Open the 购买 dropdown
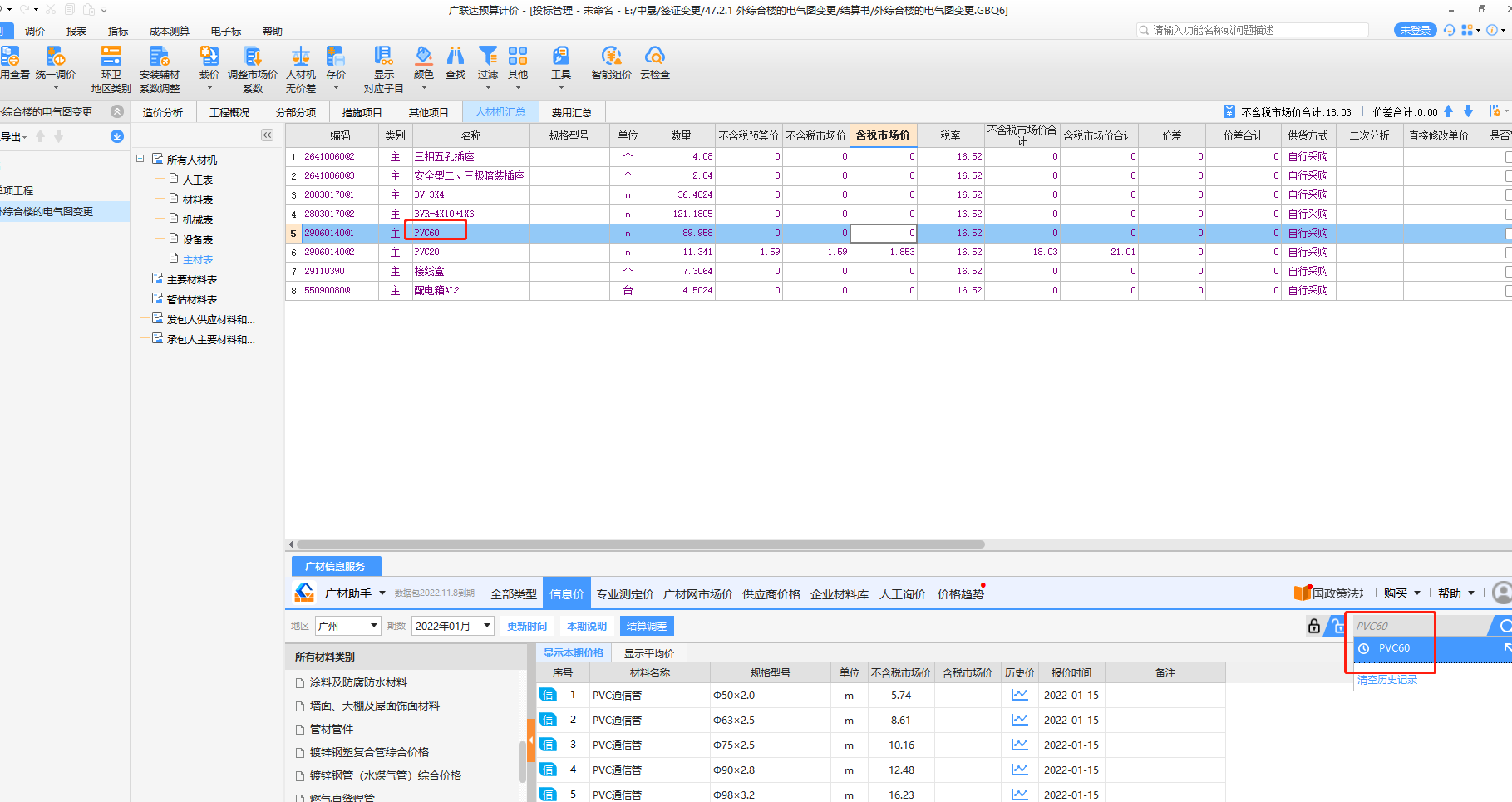Image resolution: width=1512 pixels, height=802 pixels. point(1402,593)
